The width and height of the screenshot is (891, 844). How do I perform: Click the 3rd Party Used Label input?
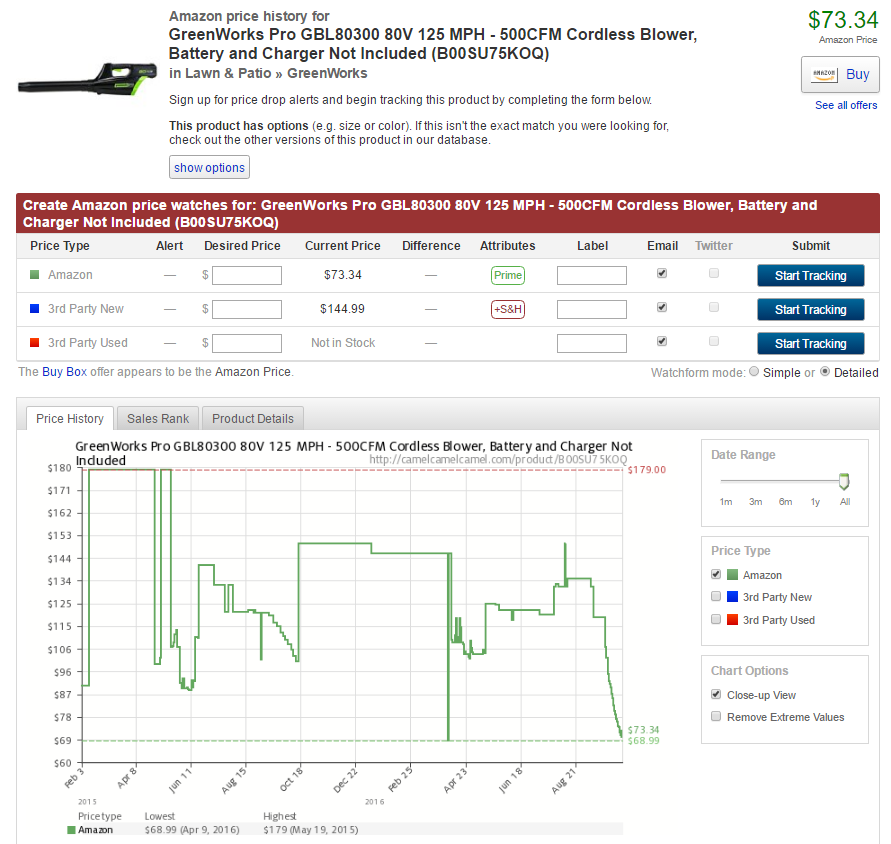pyautogui.click(x=592, y=344)
